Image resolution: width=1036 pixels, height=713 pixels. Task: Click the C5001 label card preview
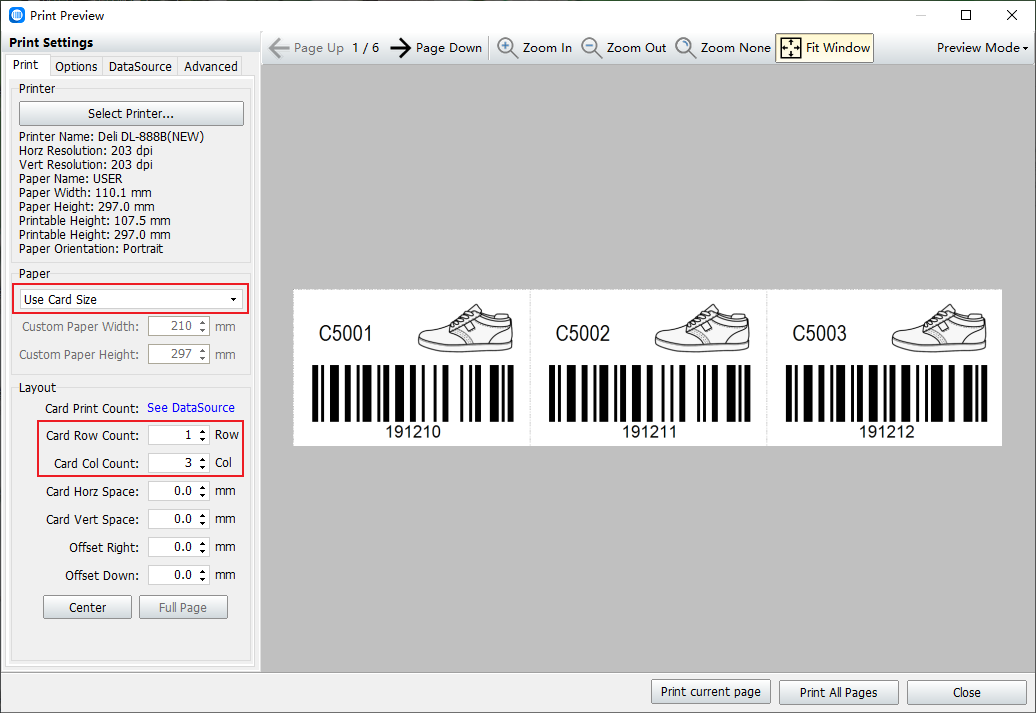pyautogui.click(x=412, y=367)
